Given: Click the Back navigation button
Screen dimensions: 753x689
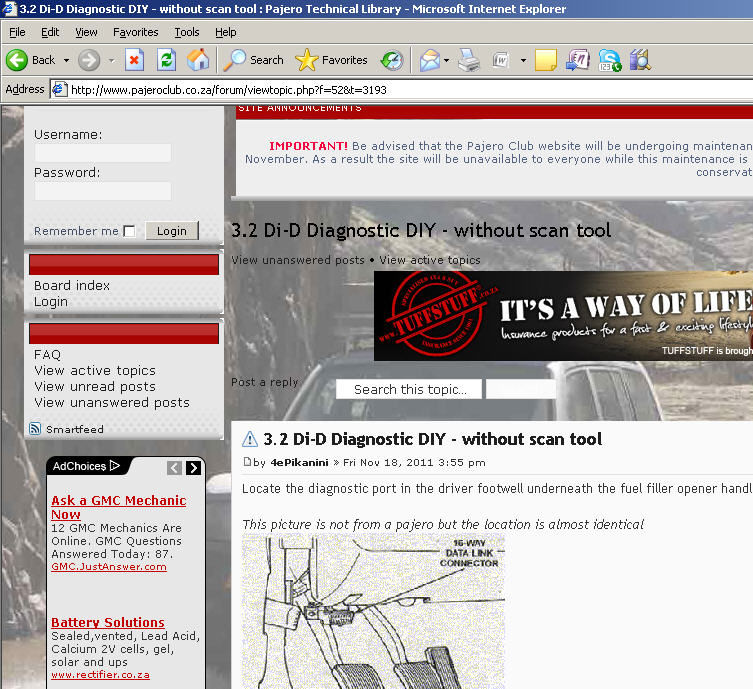Looking at the screenshot, I should coord(30,60).
